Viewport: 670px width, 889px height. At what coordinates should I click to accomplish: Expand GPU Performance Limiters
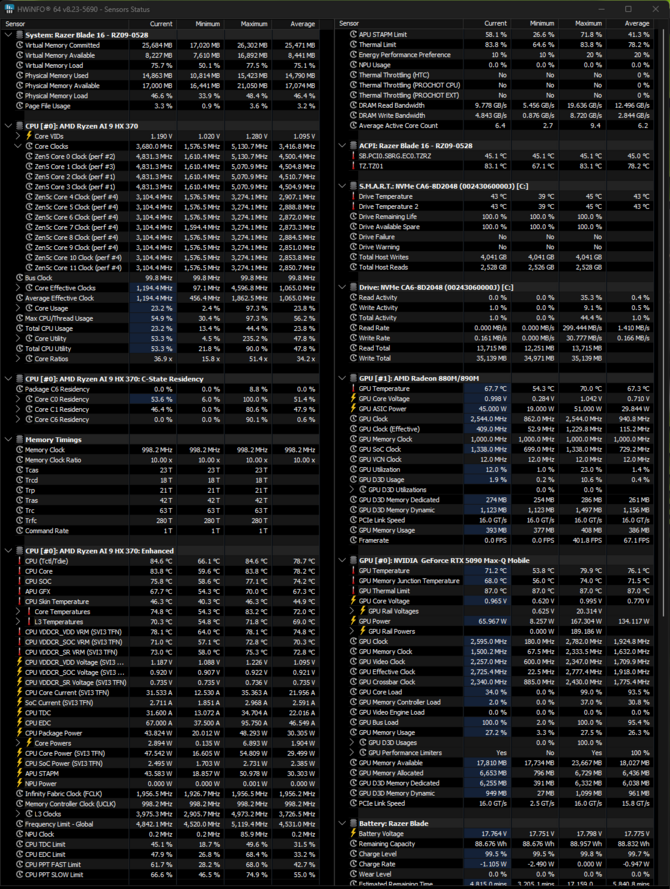point(351,753)
